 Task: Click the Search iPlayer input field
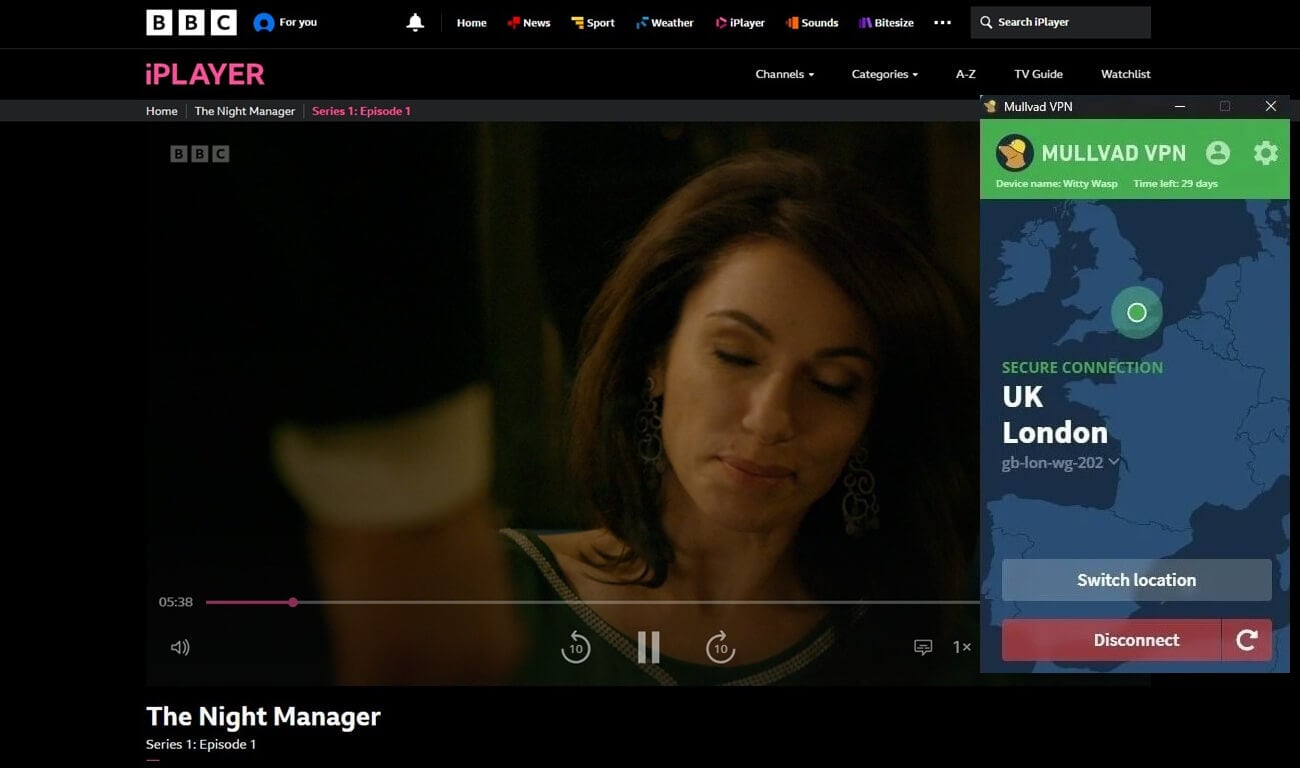pyautogui.click(x=1060, y=21)
